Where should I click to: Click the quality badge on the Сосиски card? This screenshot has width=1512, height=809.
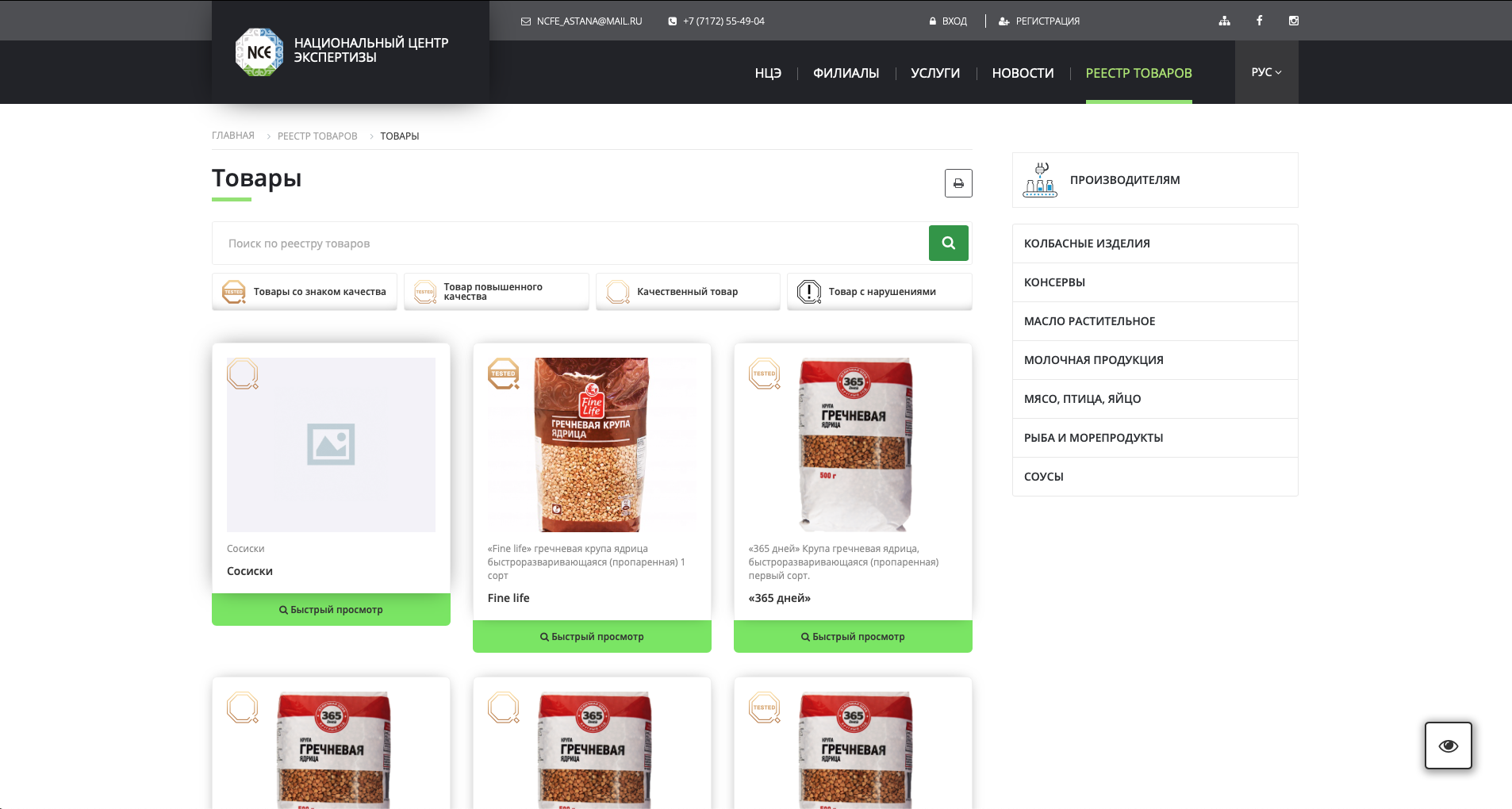[243, 374]
